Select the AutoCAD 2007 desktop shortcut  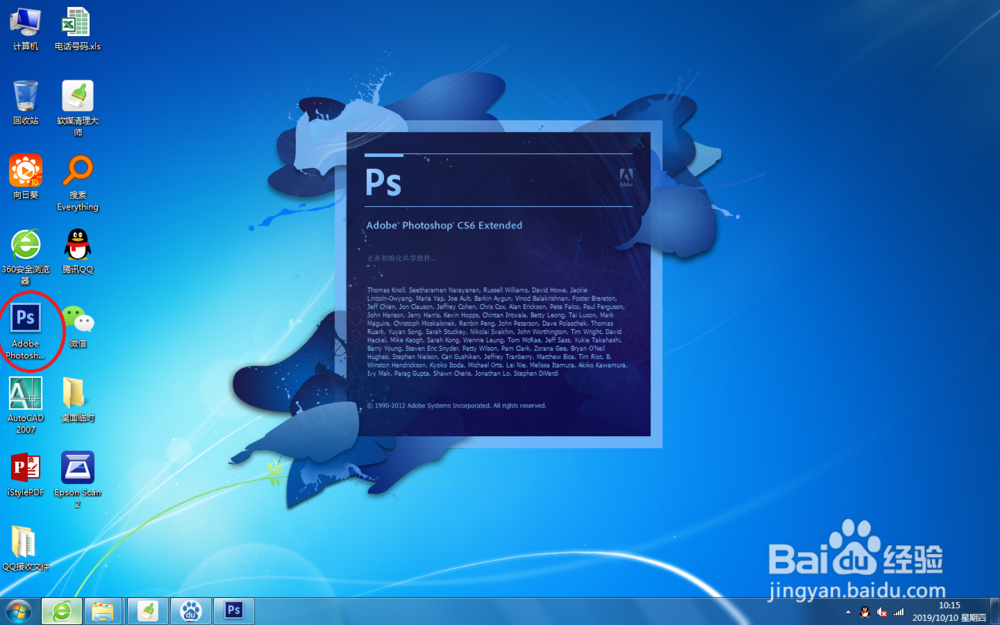26,406
